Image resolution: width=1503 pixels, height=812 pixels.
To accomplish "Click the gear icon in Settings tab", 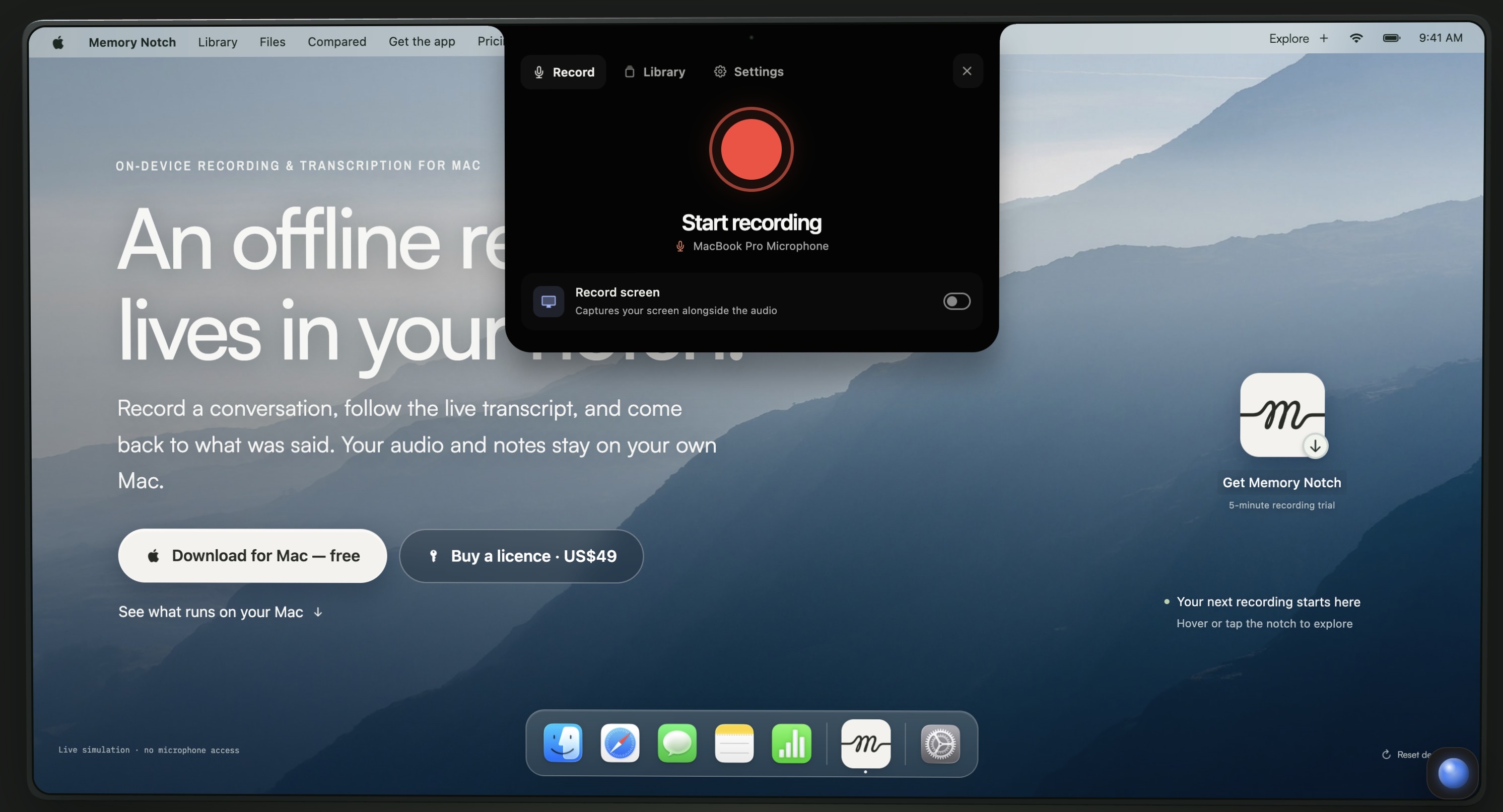I will click(720, 71).
